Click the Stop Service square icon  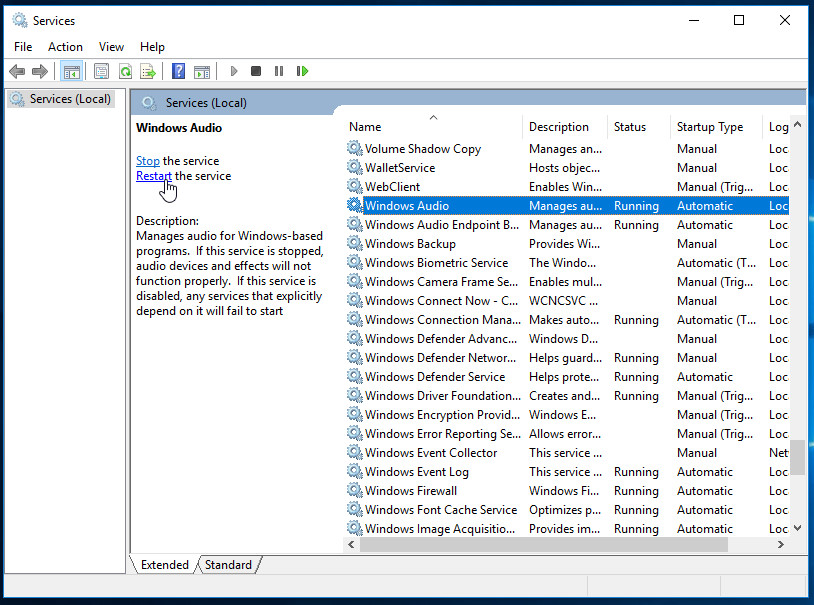coord(256,71)
